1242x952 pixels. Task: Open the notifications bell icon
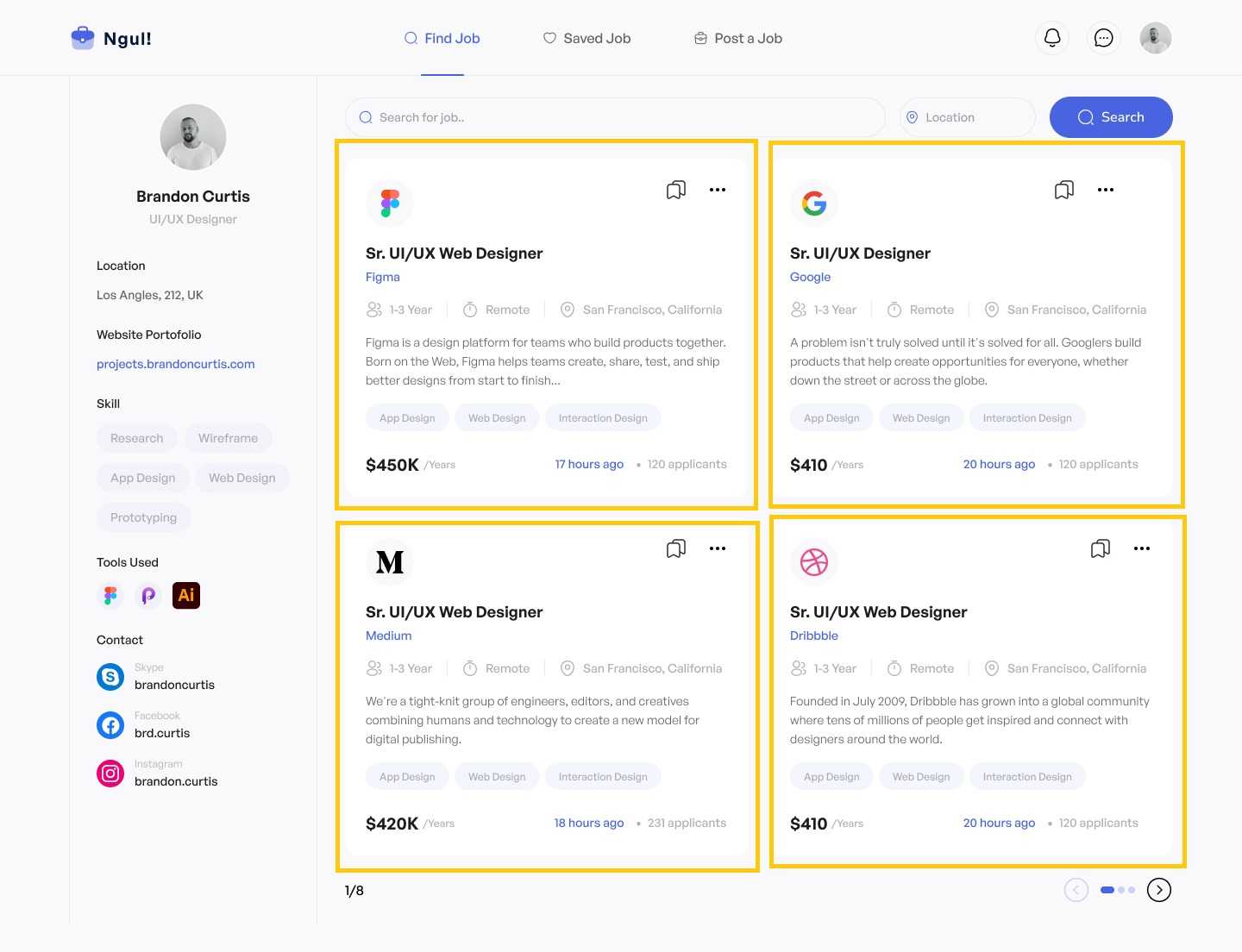tap(1052, 38)
